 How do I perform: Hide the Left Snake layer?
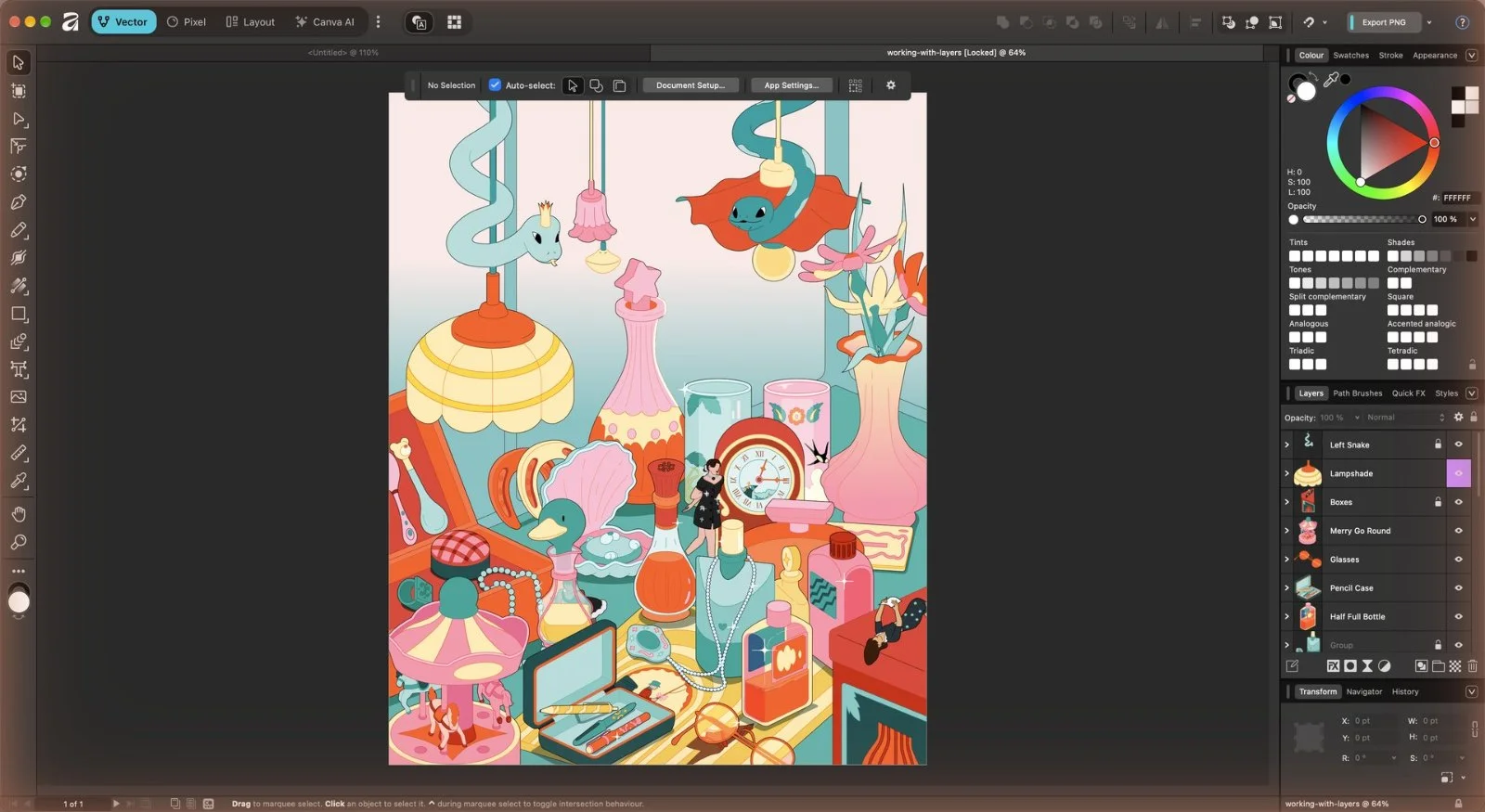(x=1458, y=445)
